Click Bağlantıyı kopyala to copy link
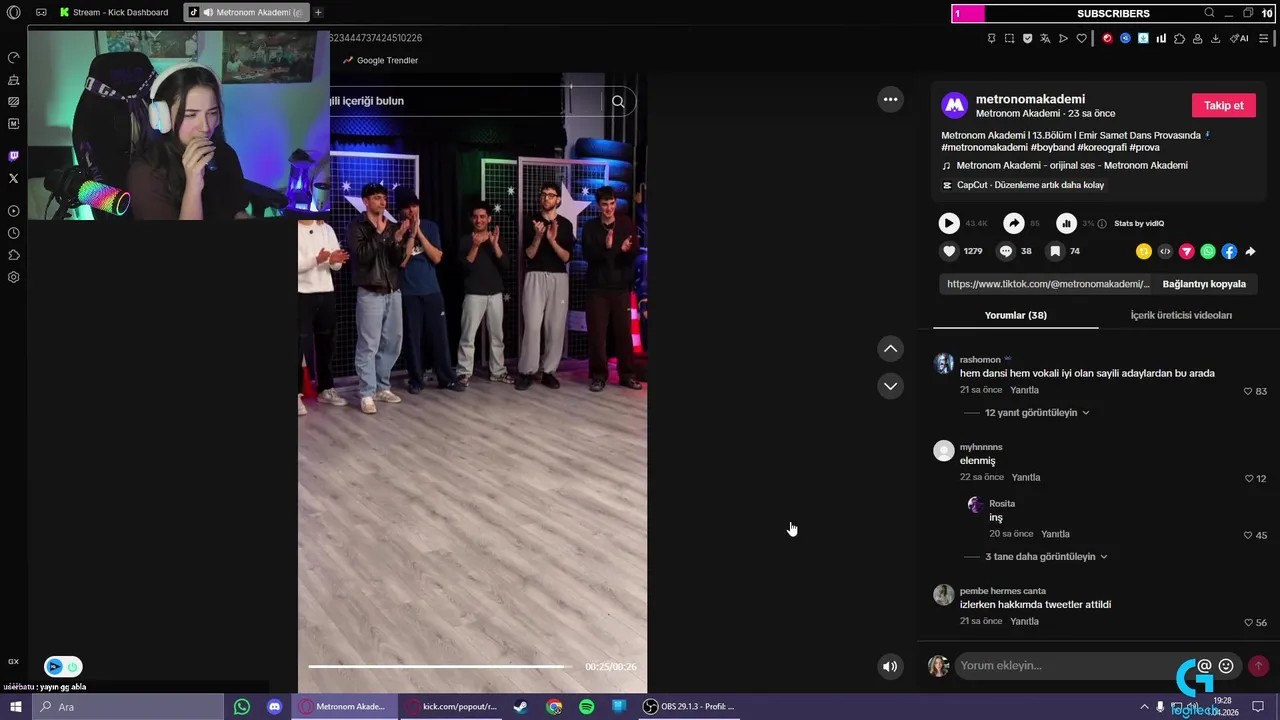Screen dimensions: 1280x720 click(x=1204, y=284)
